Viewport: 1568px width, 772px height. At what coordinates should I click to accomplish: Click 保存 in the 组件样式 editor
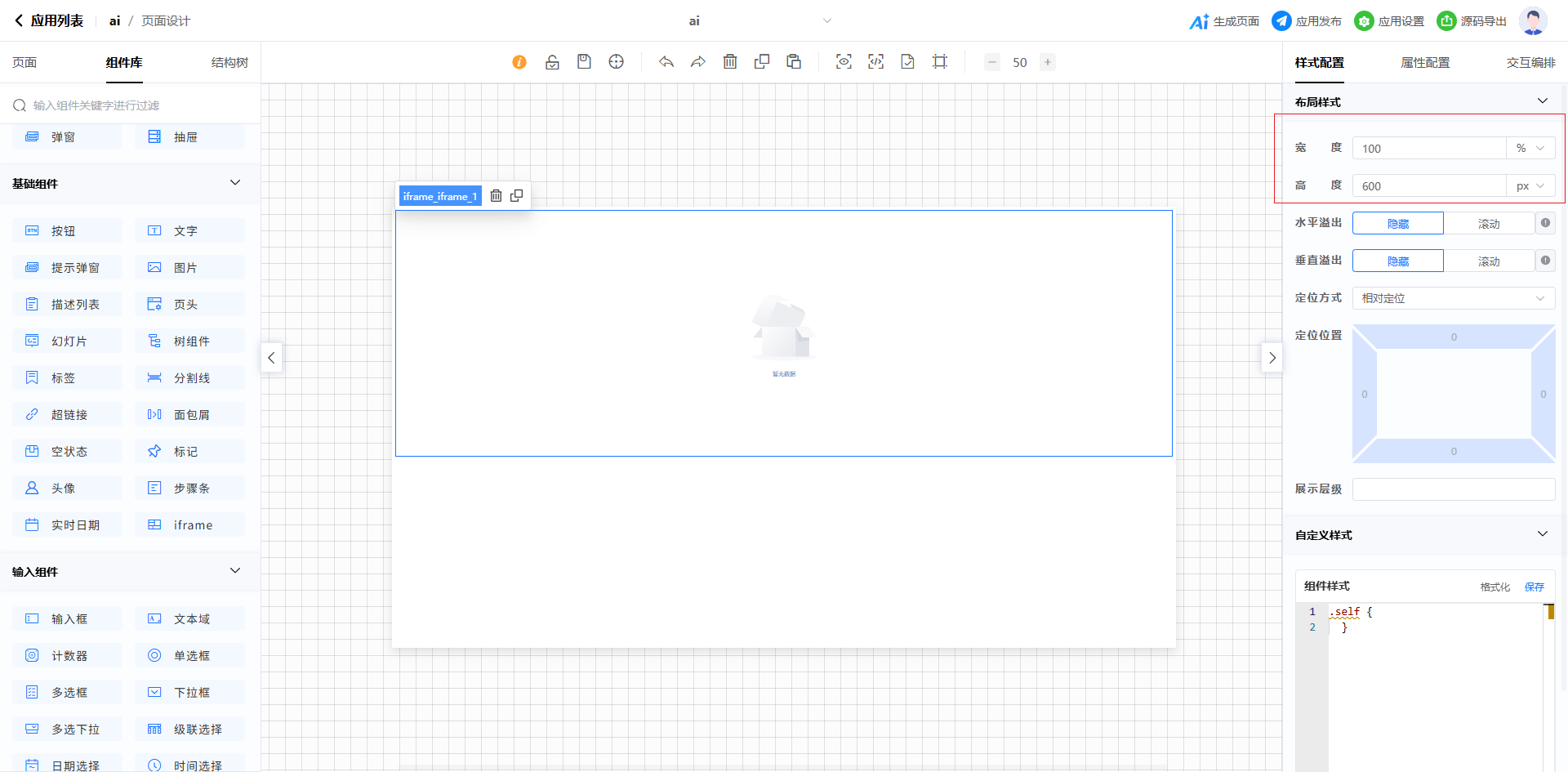1534,587
